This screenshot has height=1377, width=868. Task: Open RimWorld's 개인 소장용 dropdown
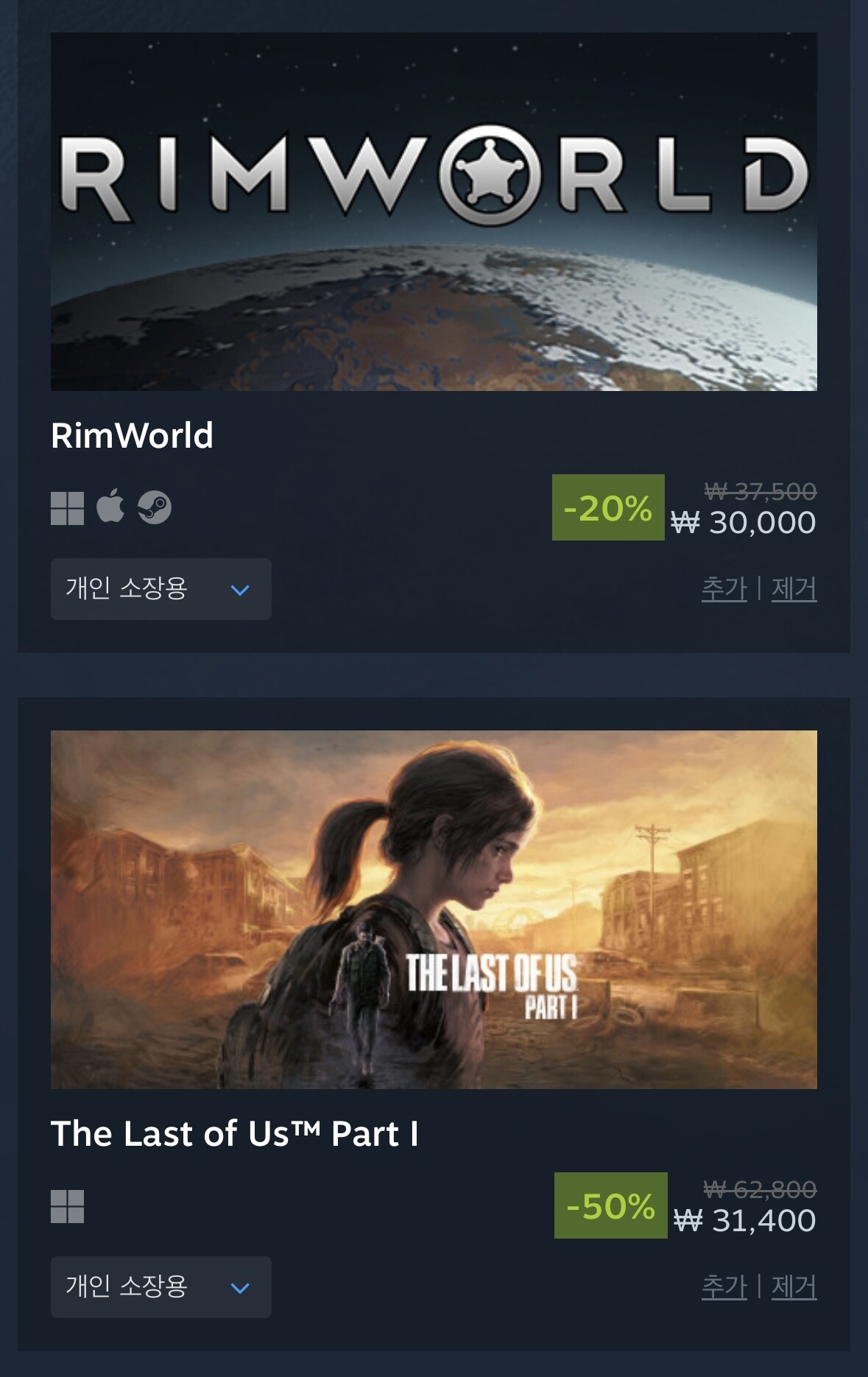[x=161, y=589]
